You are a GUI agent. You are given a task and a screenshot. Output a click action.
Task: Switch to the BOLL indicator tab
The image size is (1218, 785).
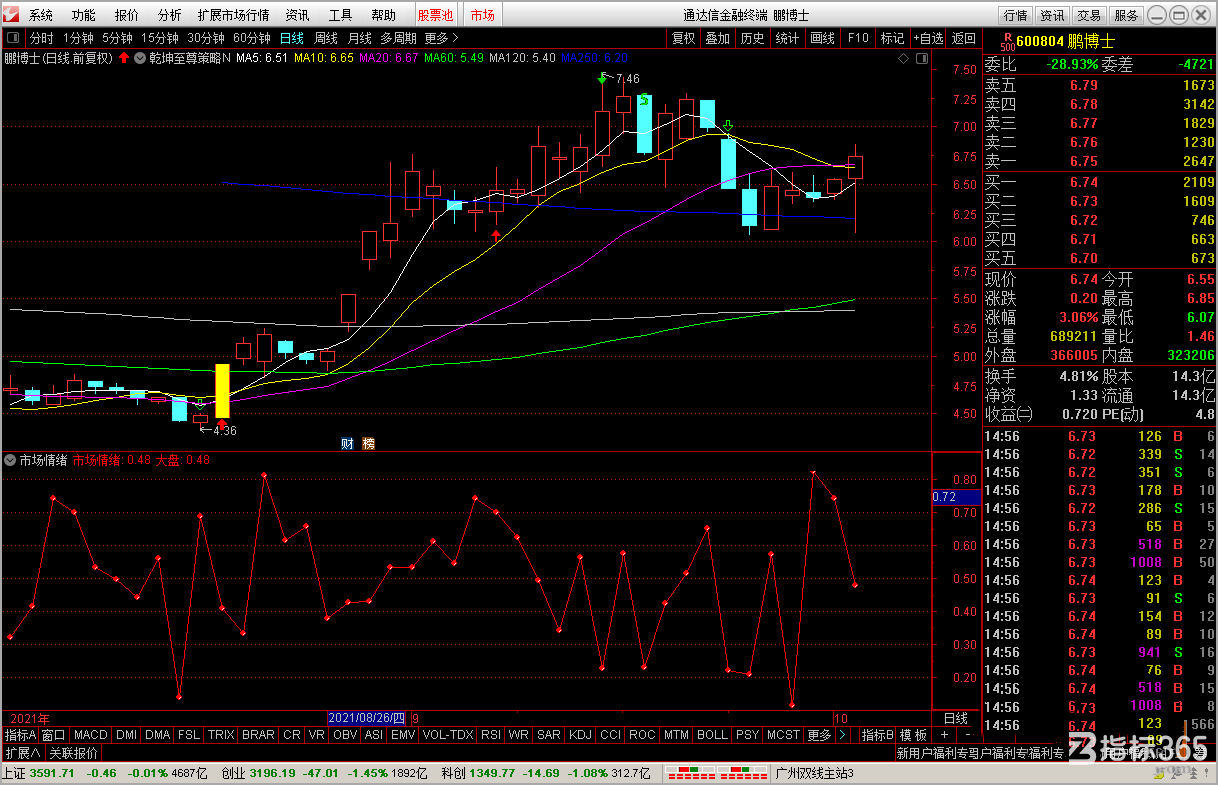(712, 735)
